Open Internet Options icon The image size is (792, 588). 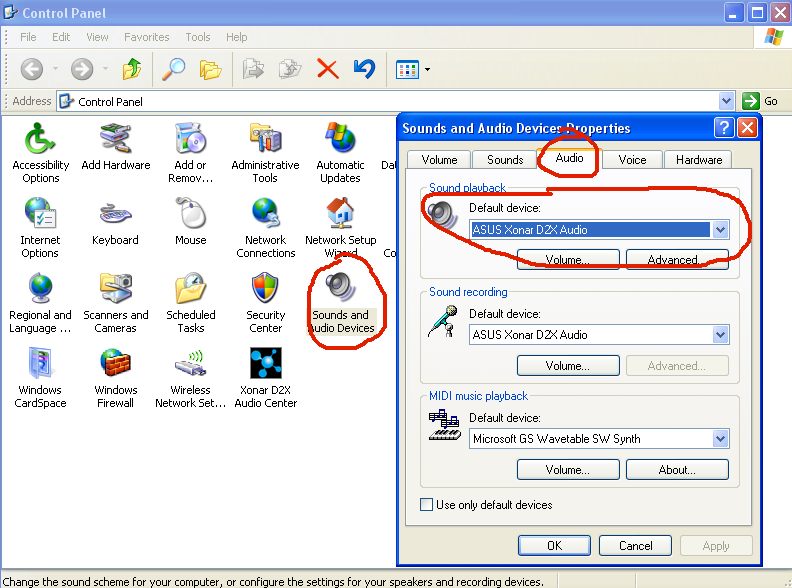tap(40, 228)
